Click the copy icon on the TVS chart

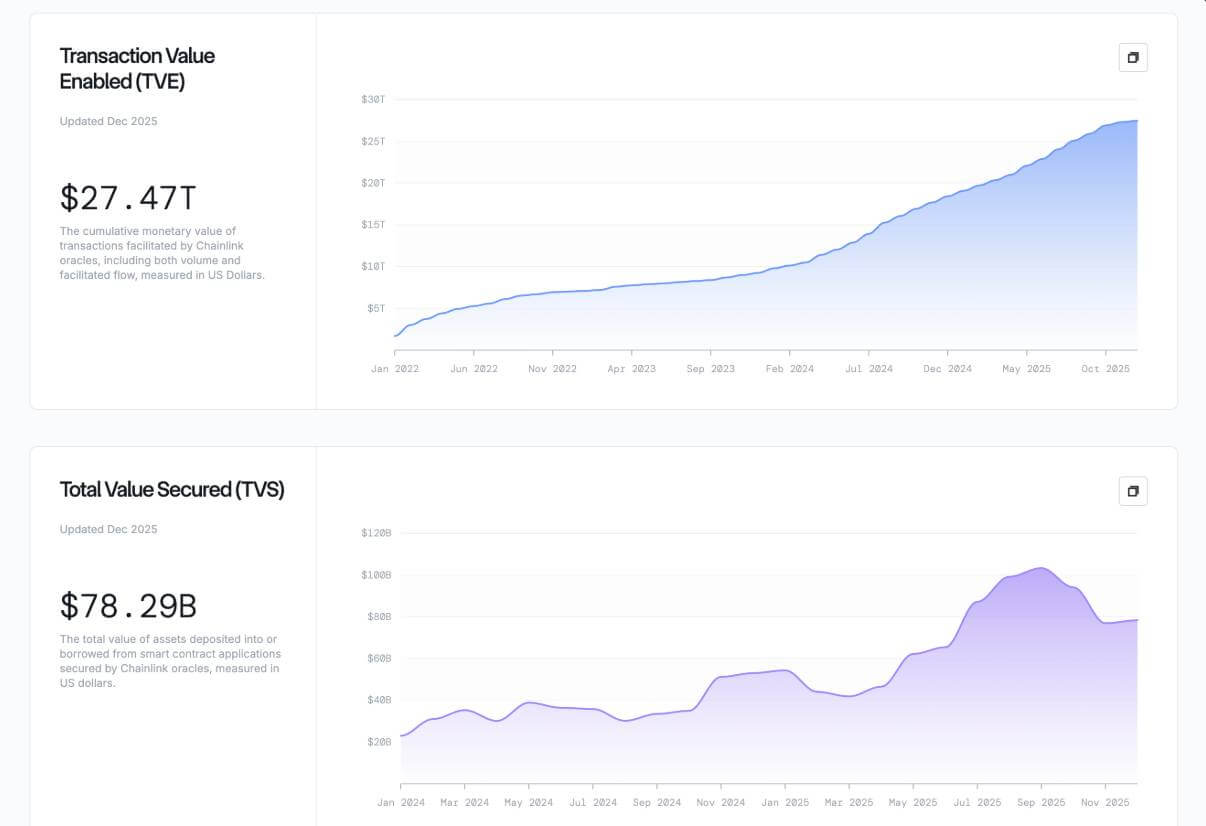tap(1132, 491)
